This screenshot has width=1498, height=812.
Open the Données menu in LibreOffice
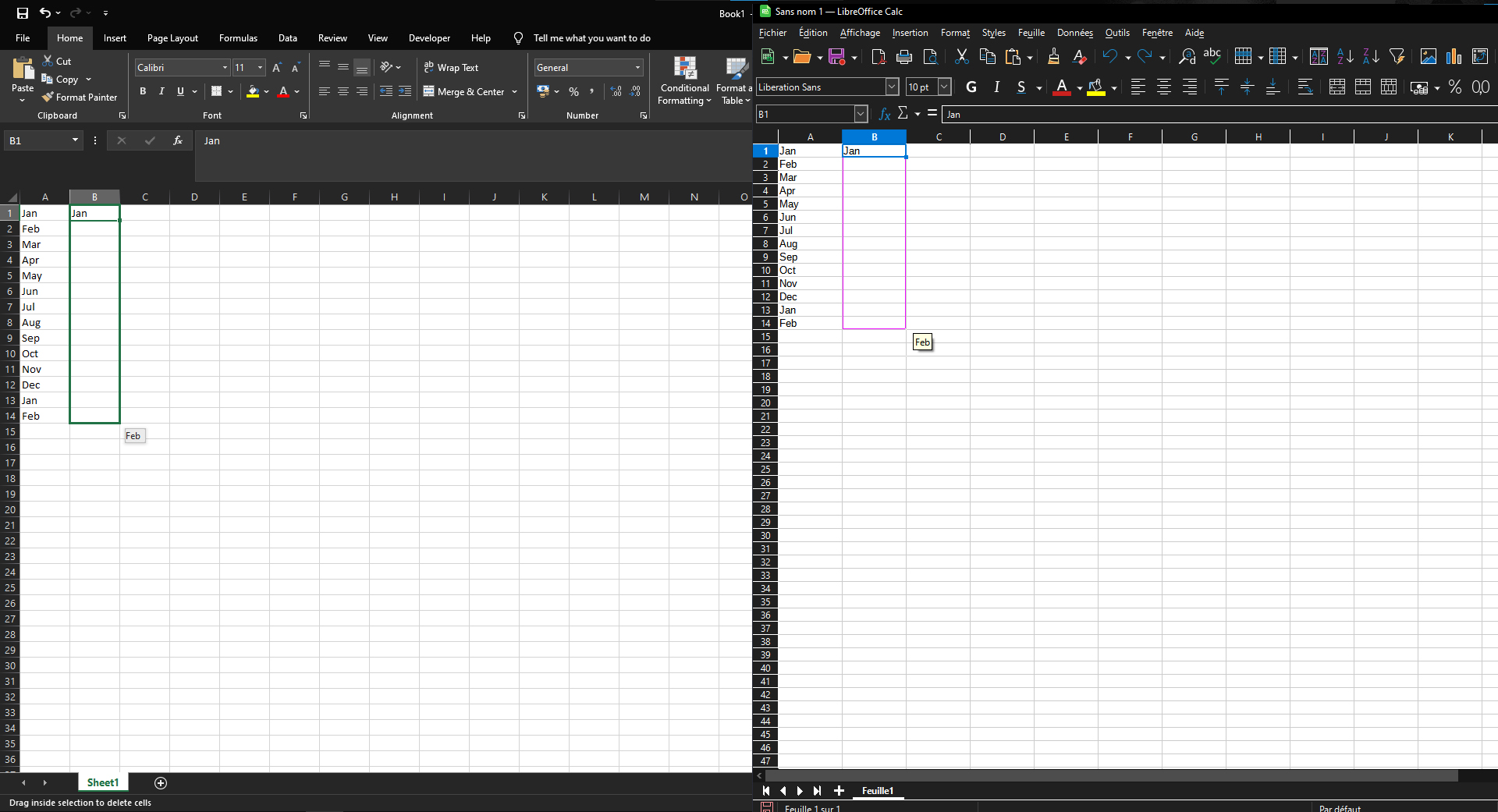pos(1074,33)
